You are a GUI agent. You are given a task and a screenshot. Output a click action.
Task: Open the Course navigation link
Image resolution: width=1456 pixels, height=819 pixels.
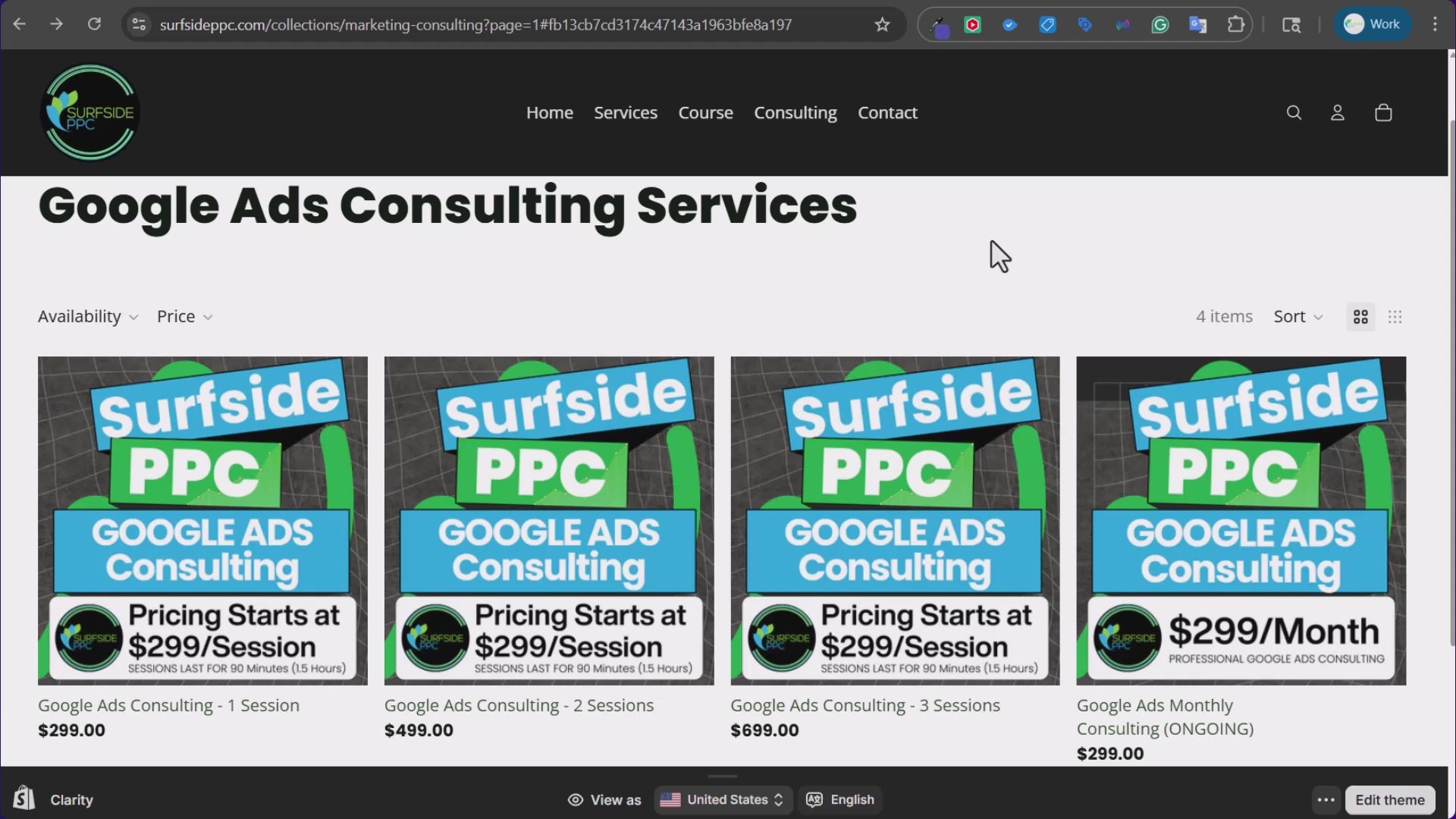click(705, 112)
